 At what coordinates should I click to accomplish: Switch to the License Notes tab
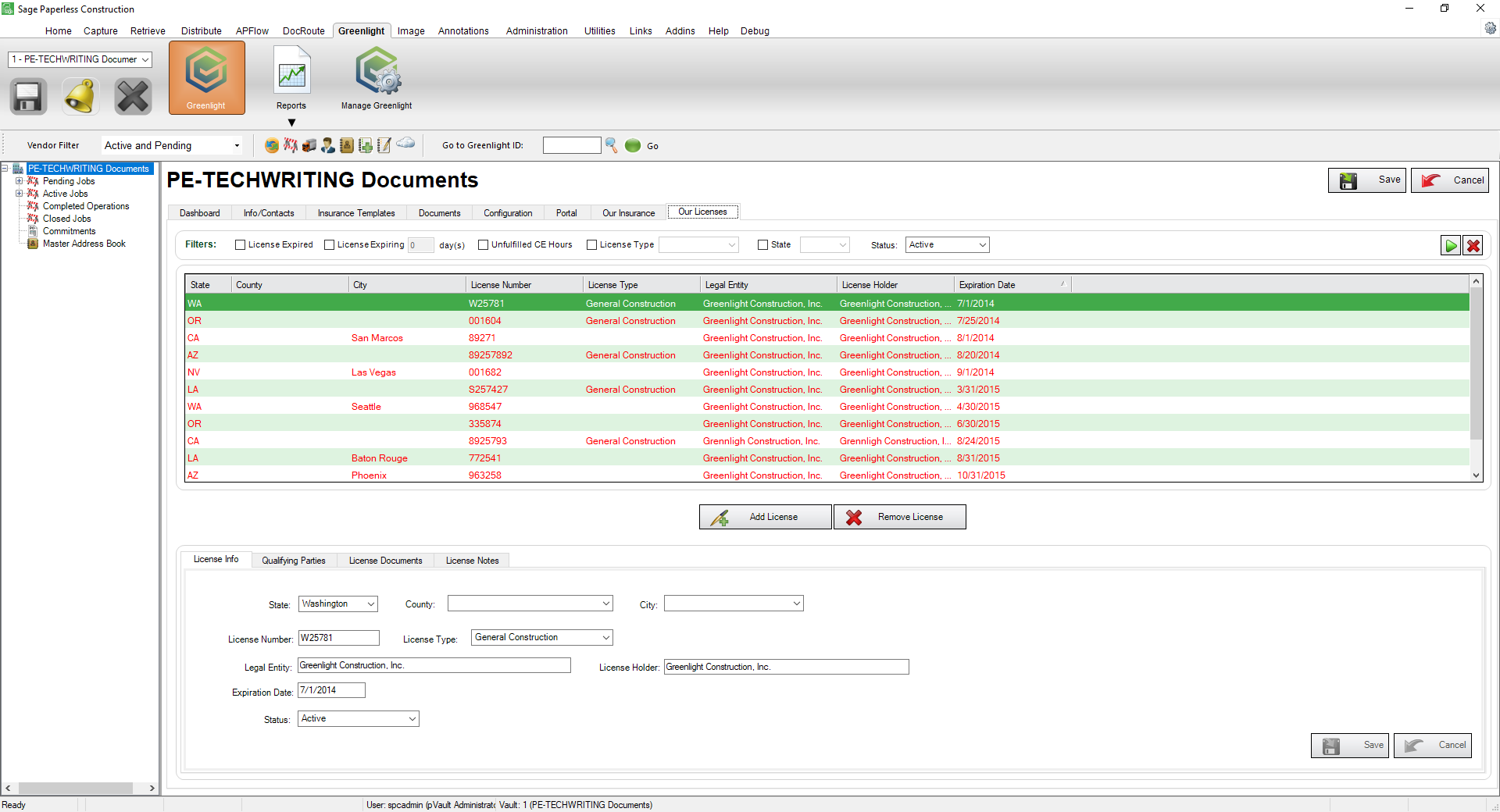pos(472,561)
